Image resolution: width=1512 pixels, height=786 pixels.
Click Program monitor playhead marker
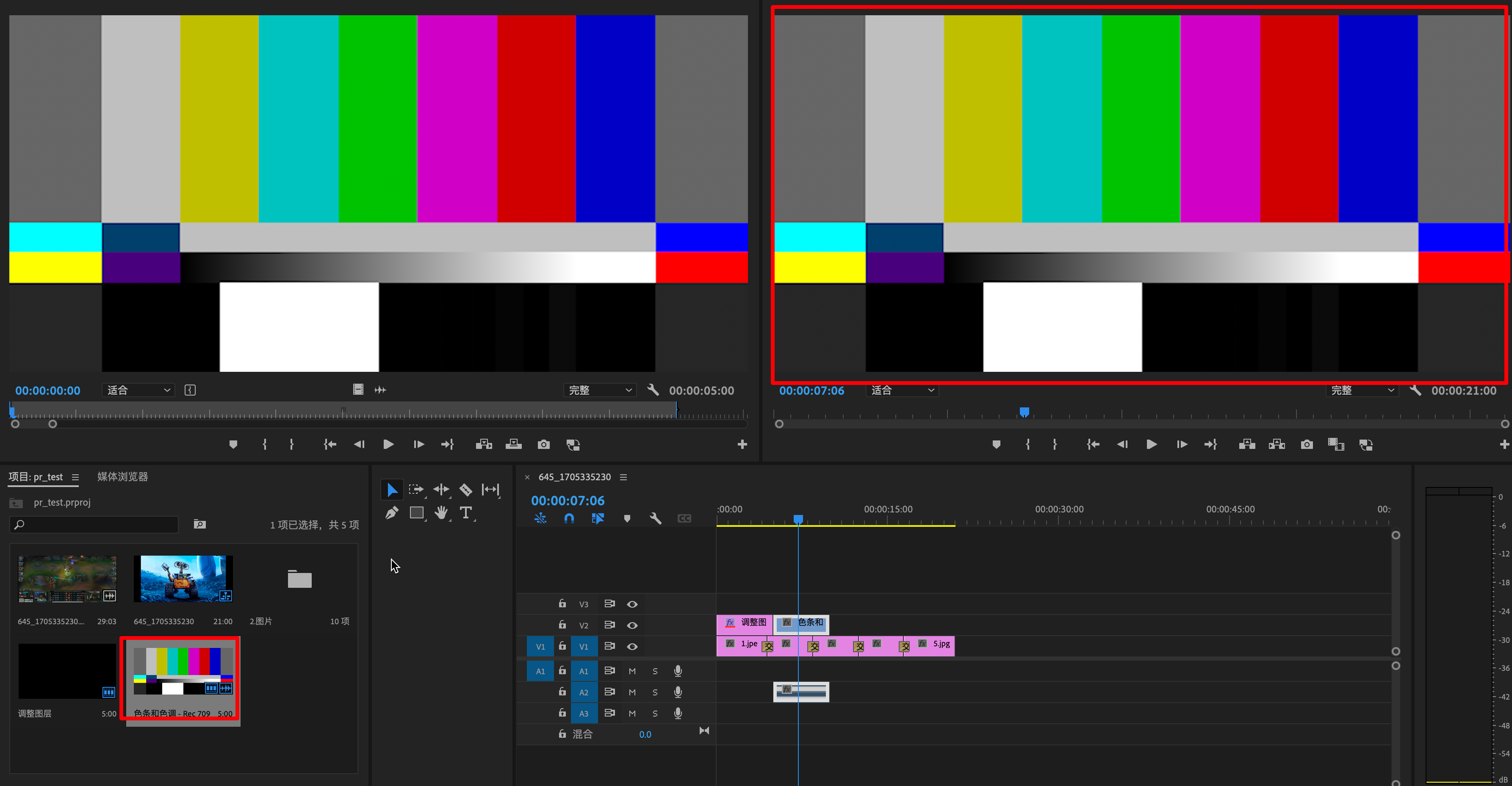[x=1024, y=412]
